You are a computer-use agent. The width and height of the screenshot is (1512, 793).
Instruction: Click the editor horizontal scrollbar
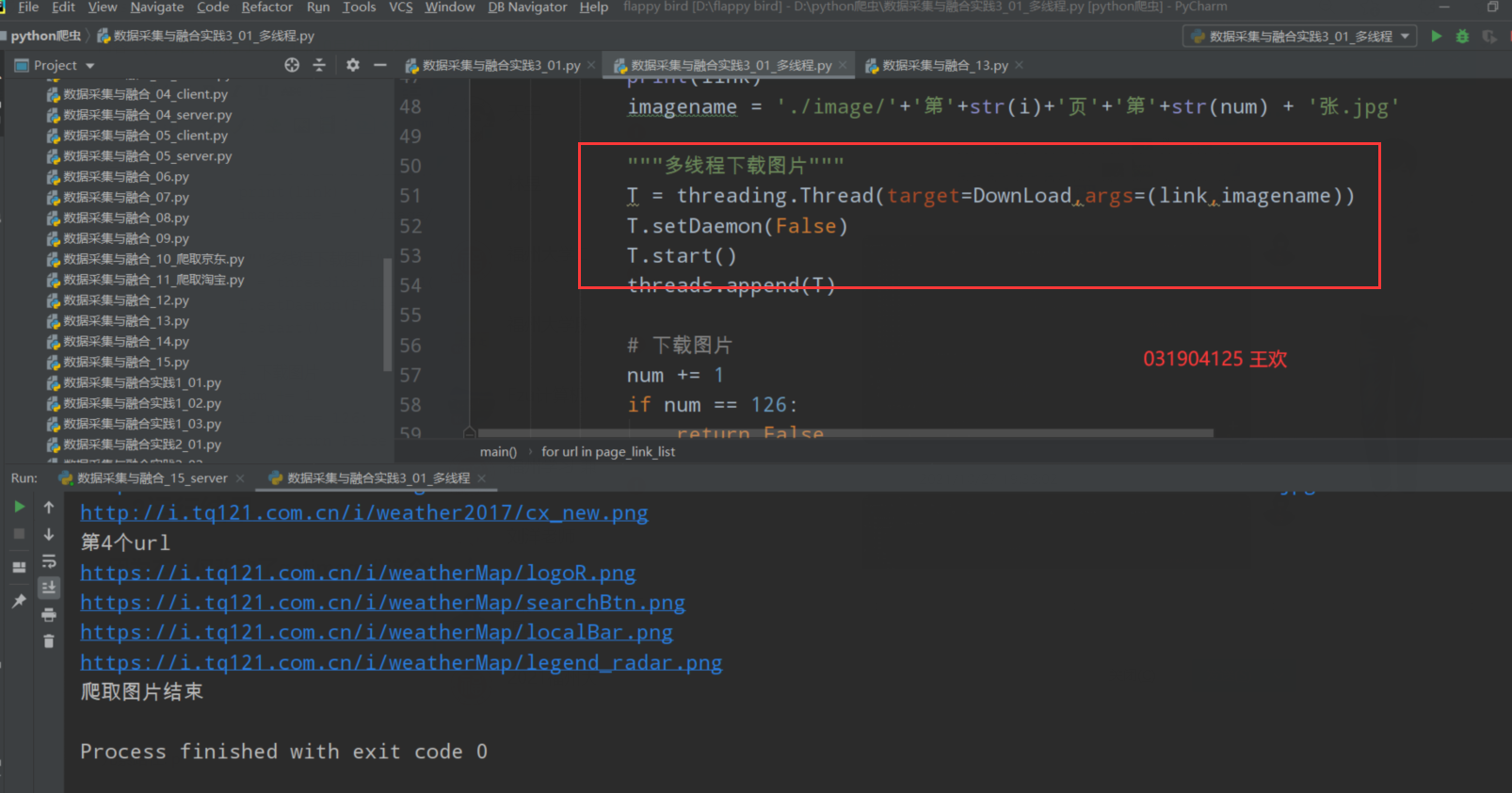coord(844,433)
